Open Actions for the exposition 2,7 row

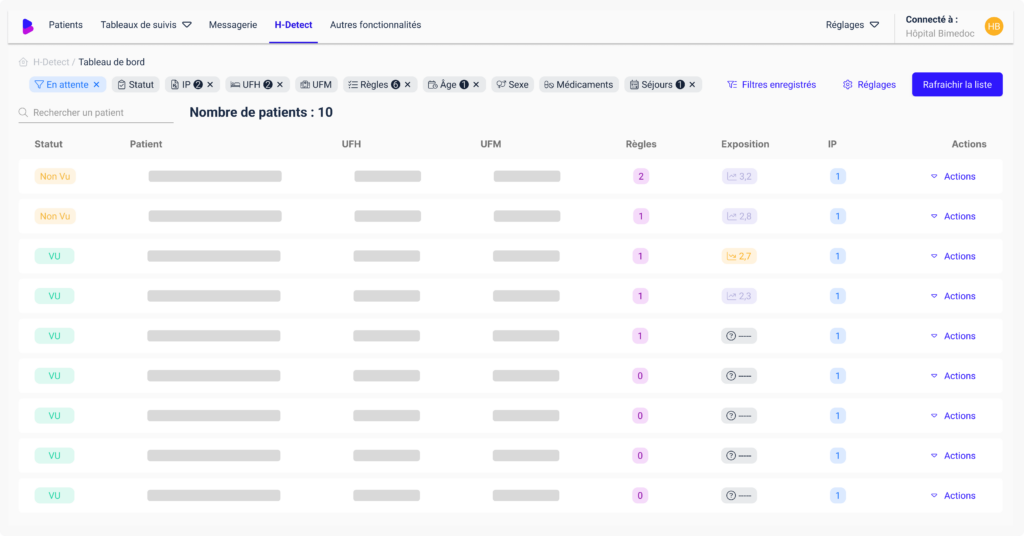click(953, 256)
